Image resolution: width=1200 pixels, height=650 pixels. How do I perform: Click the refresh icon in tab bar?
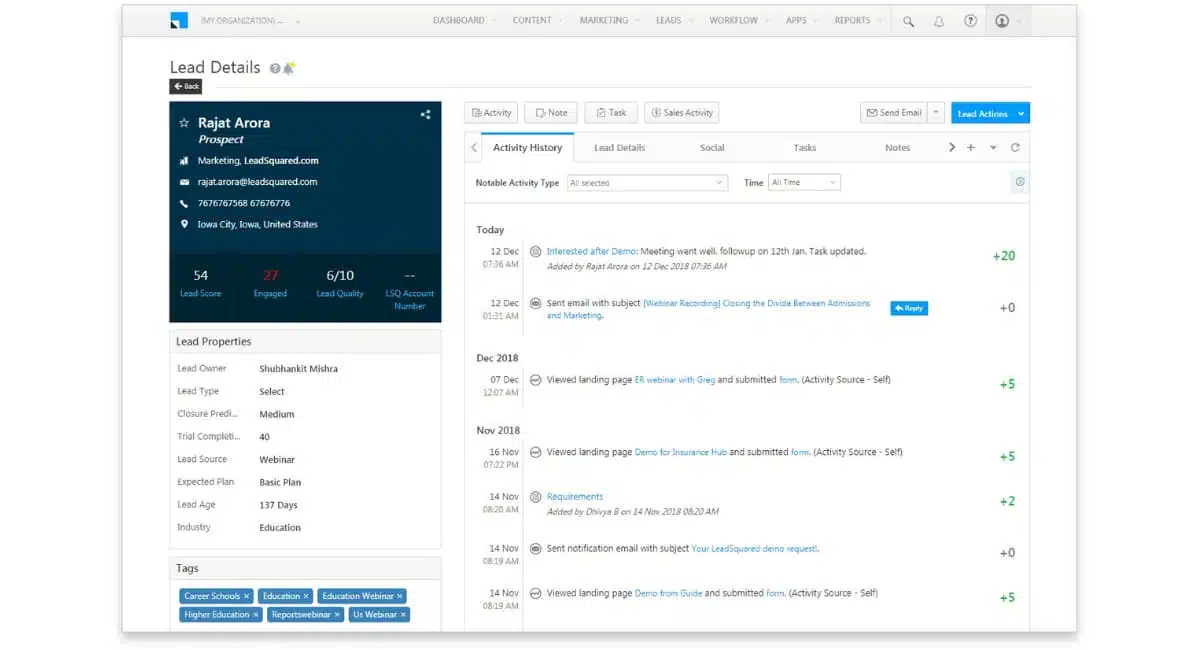coord(1015,148)
